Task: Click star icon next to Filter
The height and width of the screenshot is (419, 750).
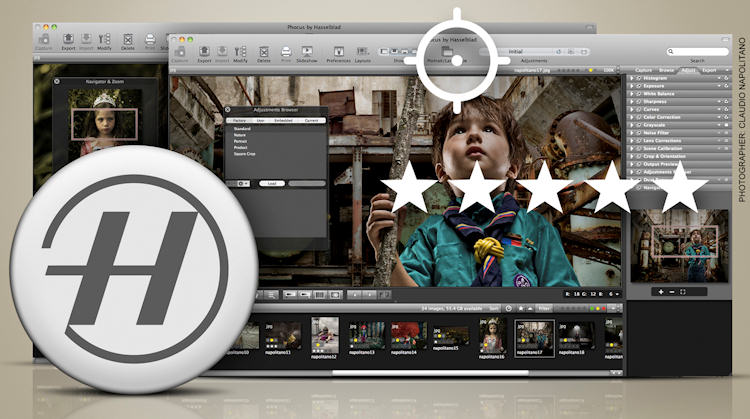Action: pos(521,309)
